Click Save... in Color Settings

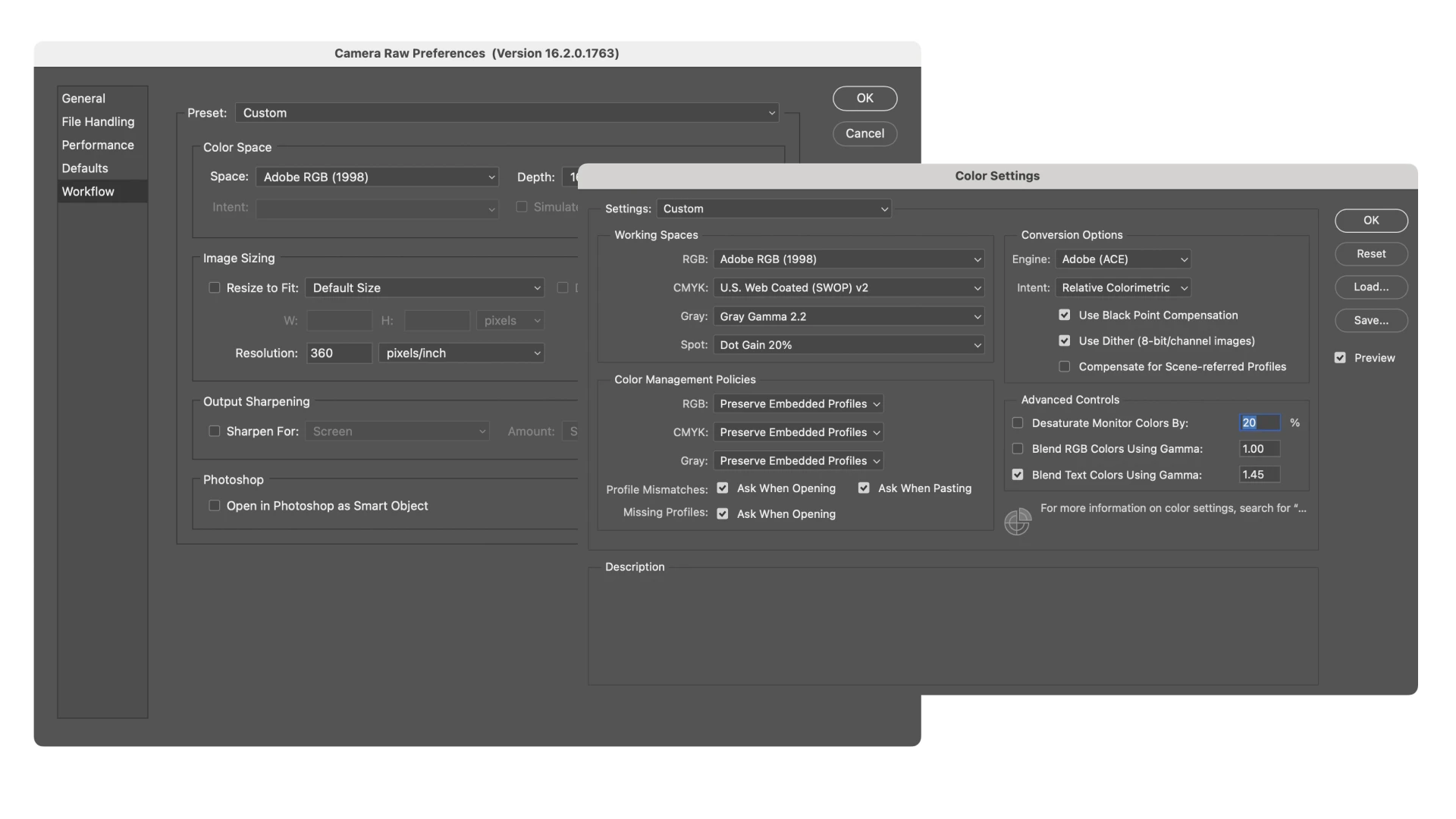click(x=1371, y=321)
